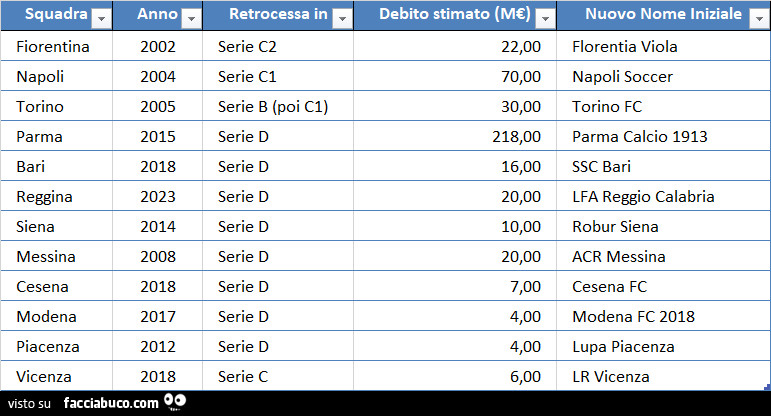Select the year 2023 cell
Image resolution: width=771 pixels, height=416 pixels.
[158, 196]
